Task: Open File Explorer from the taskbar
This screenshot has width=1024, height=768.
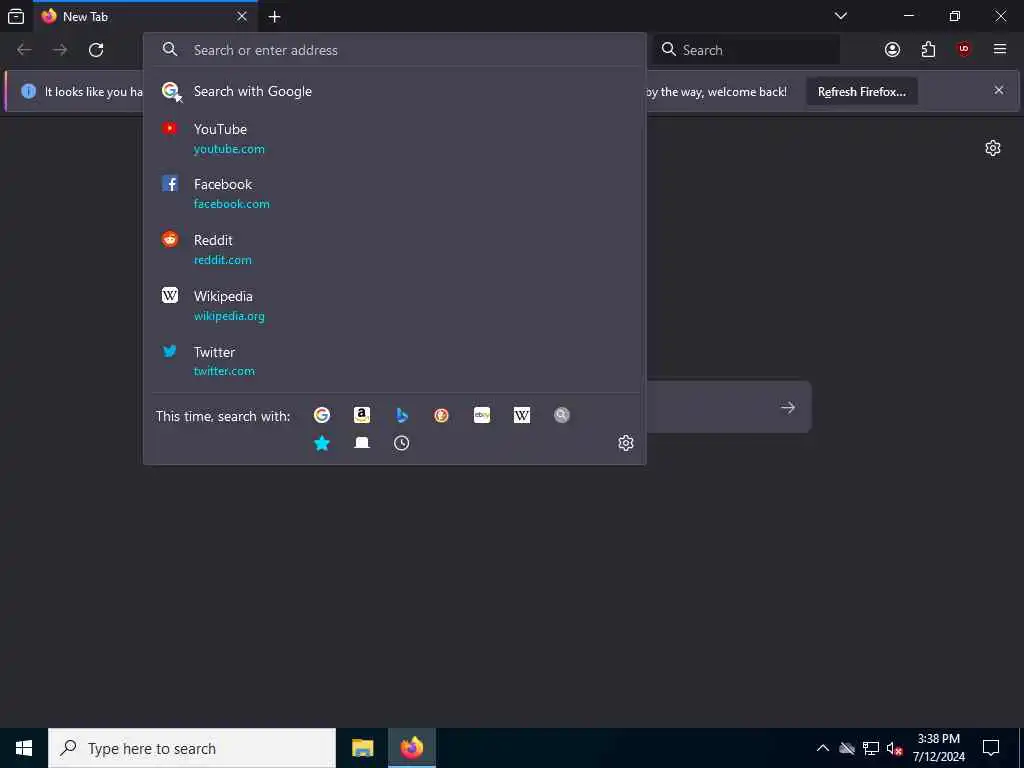Action: click(362, 748)
